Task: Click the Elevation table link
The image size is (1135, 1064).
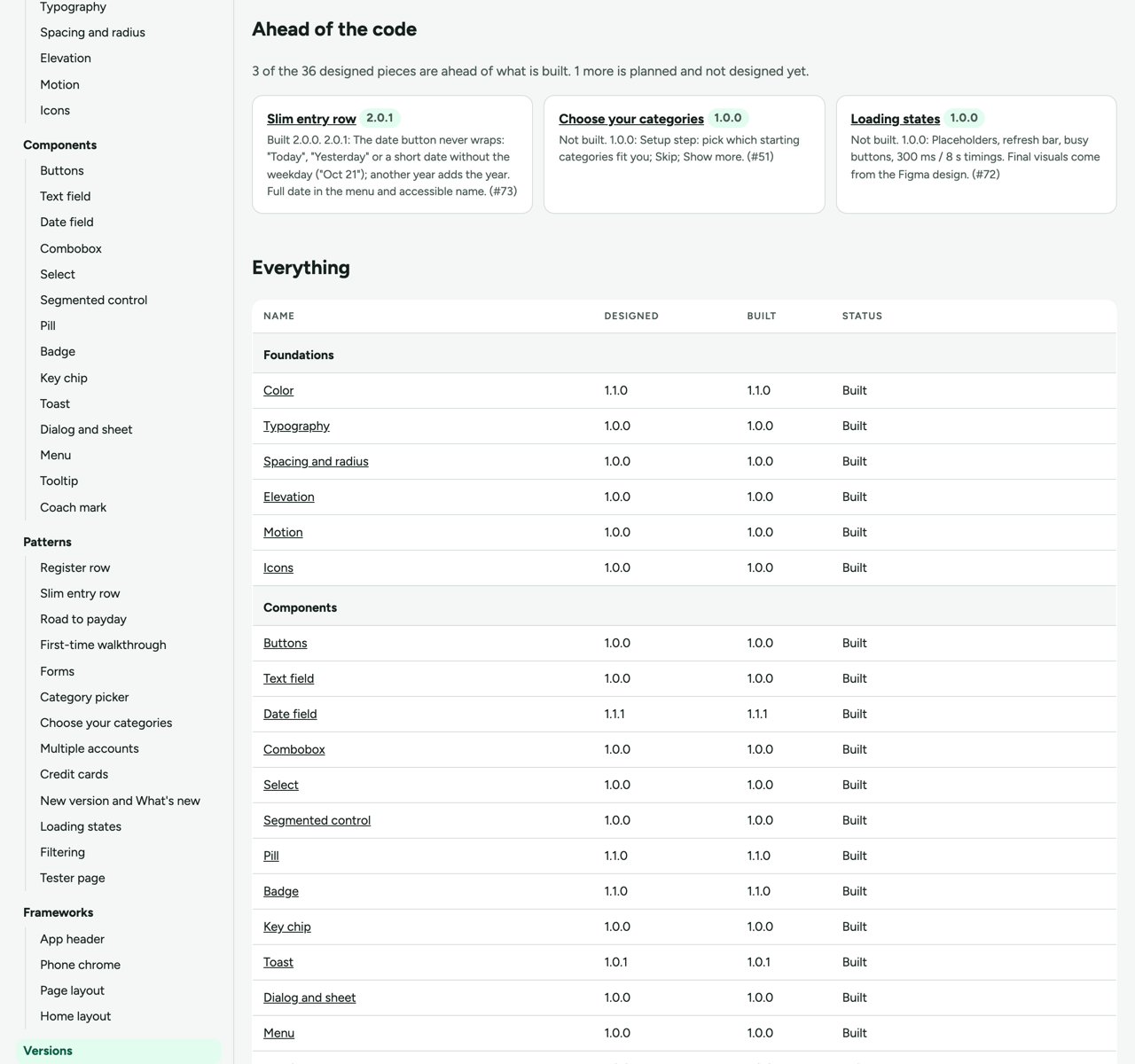Action: point(289,497)
